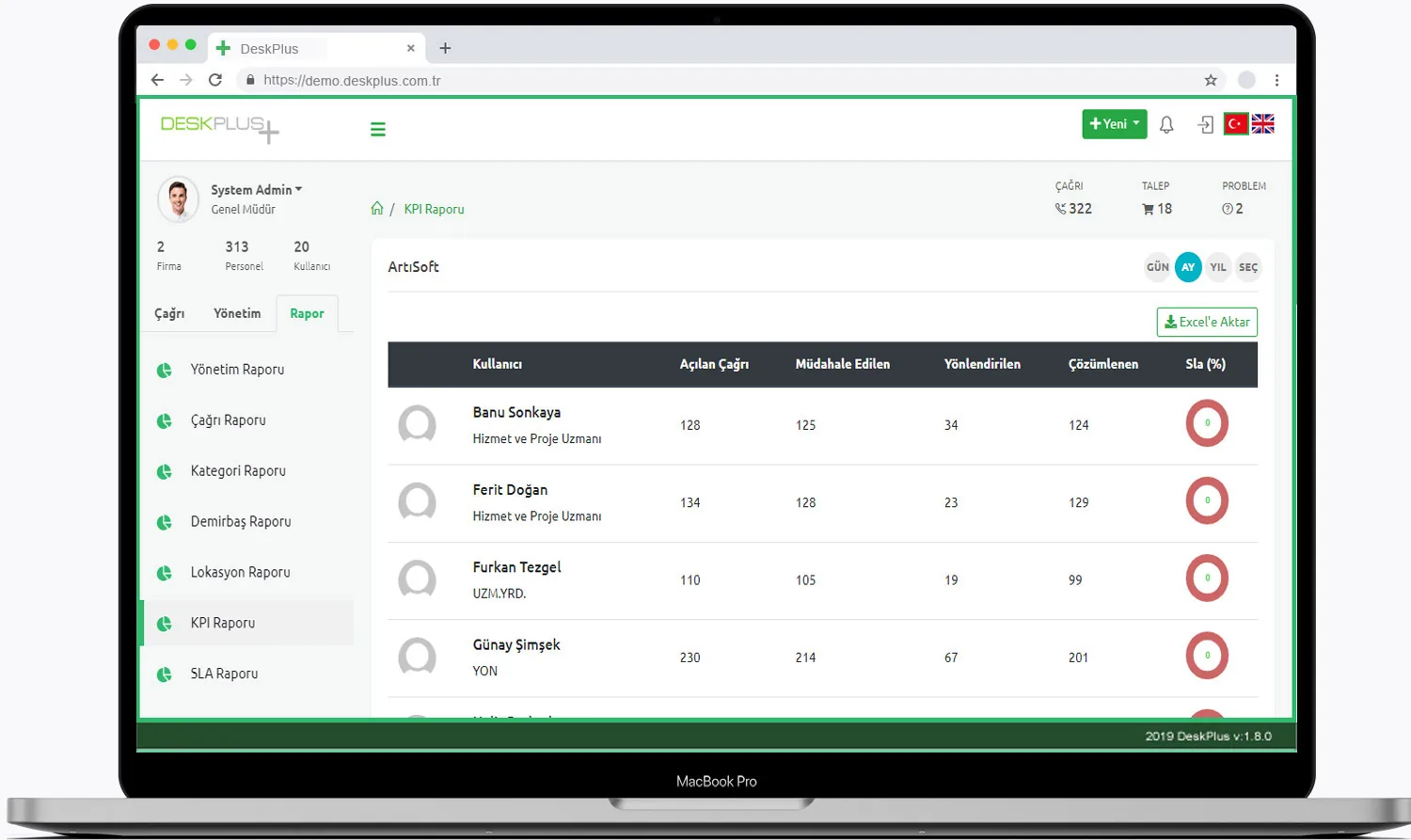Viewport: 1411px width, 840px height.
Task: Expand the System Admin user menu
Action: (x=256, y=190)
